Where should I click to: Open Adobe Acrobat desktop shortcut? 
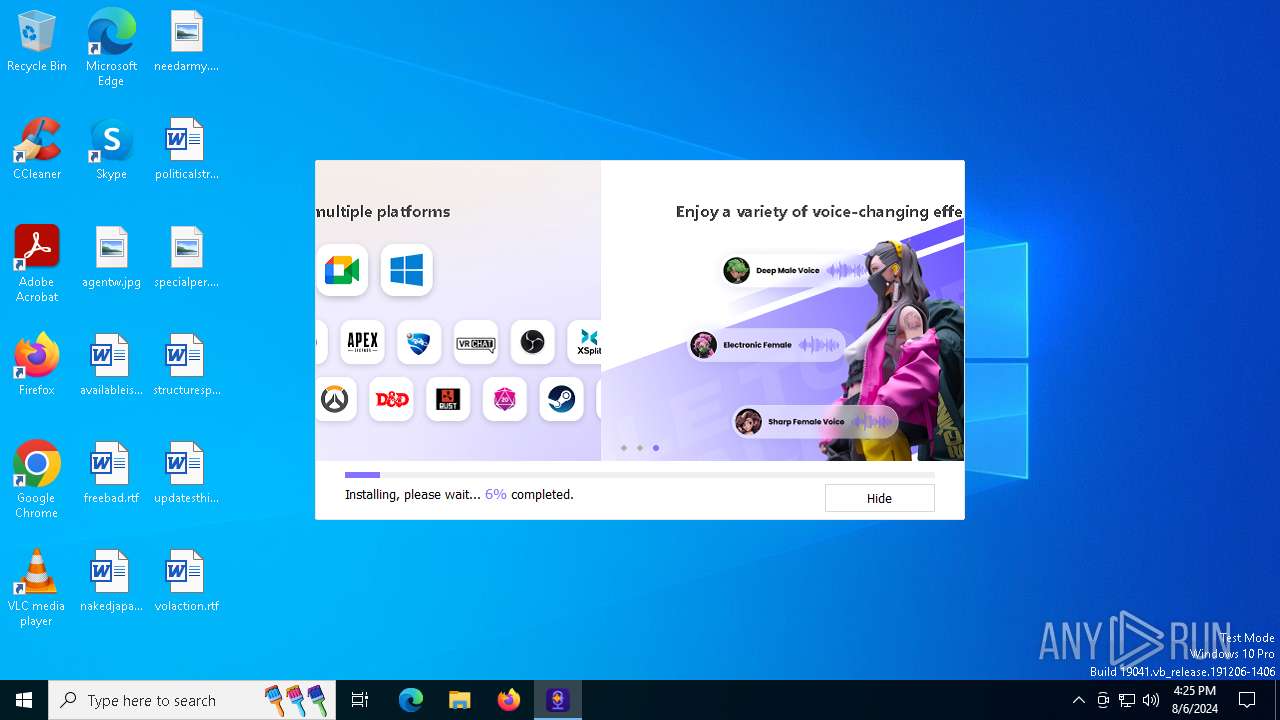(37, 264)
